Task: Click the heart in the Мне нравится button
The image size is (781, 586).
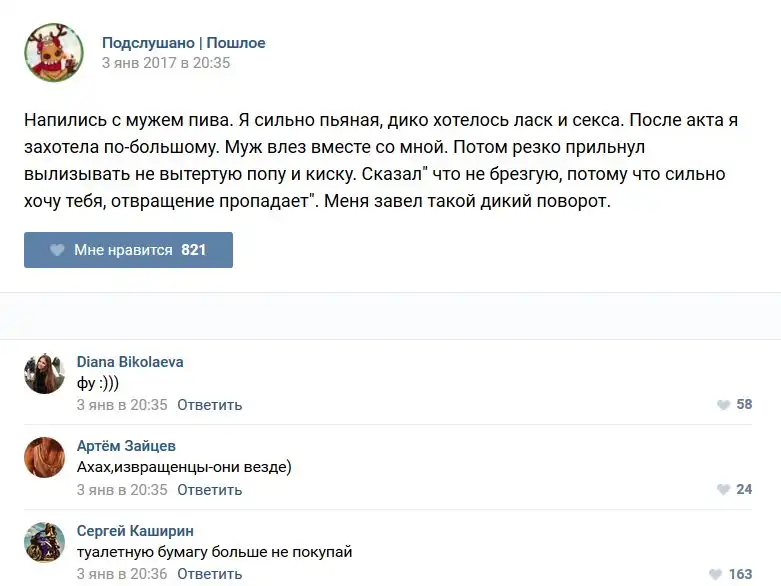Action: (57, 250)
